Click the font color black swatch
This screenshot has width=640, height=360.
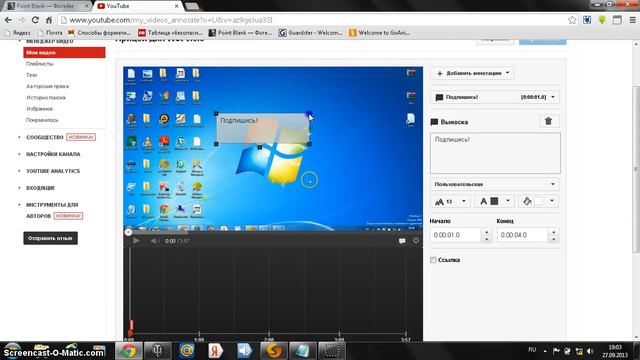(494, 201)
